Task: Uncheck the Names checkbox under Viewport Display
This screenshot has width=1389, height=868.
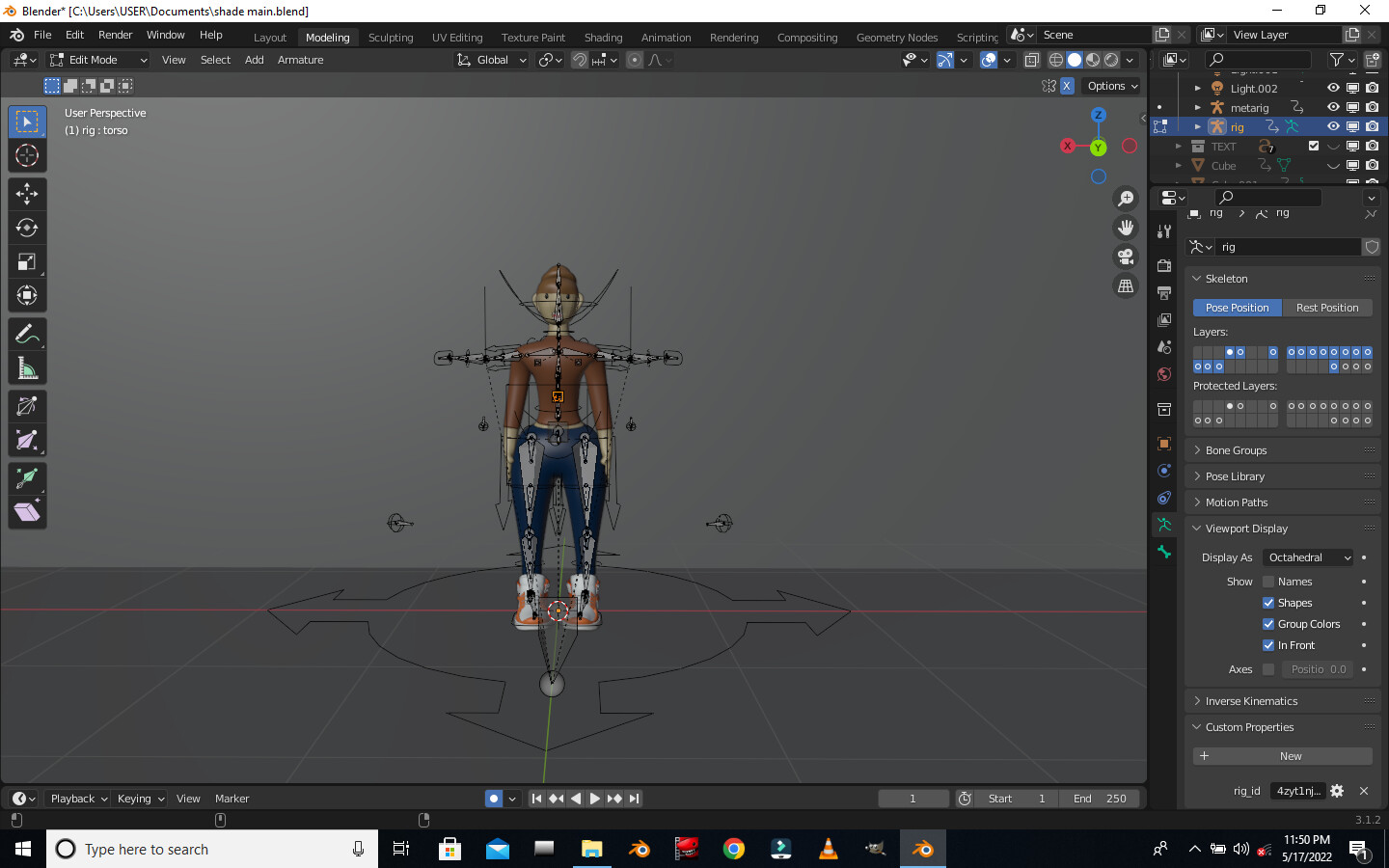Action: [x=1268, y=581]
